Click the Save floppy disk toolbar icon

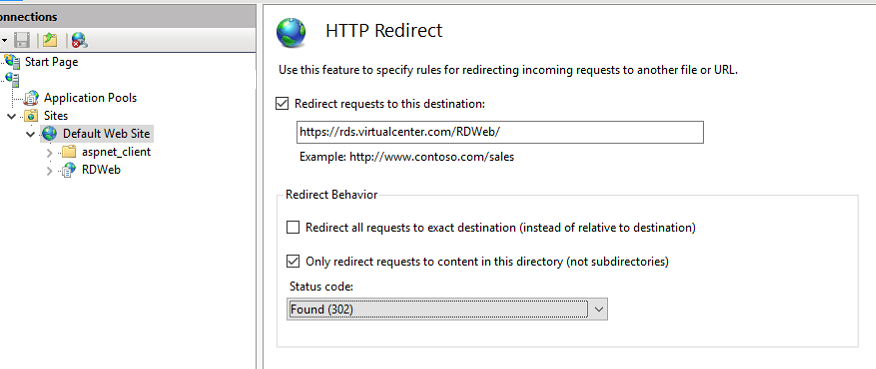click(x=22, y=40)
